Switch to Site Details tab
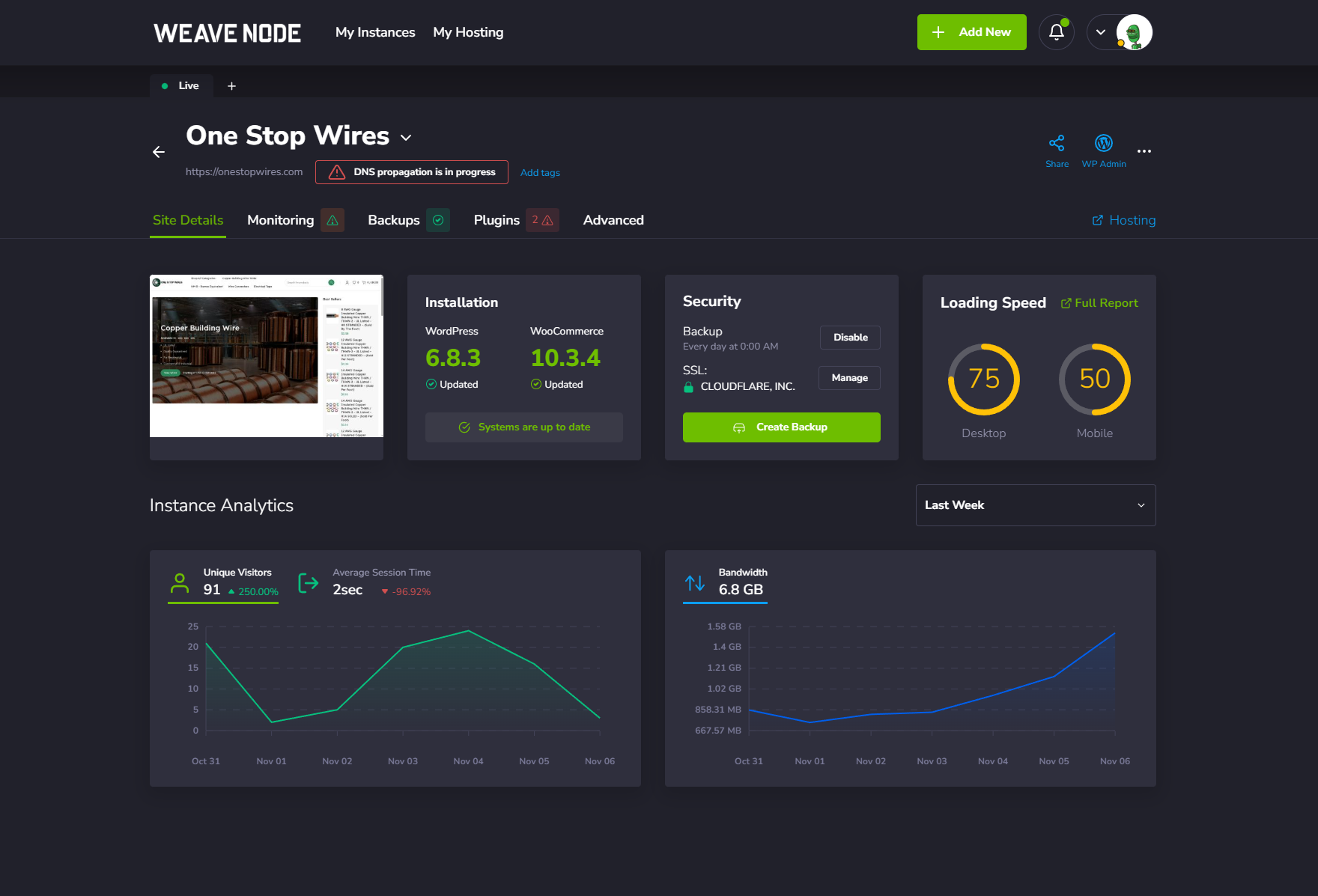 click(x=188, y=220)
